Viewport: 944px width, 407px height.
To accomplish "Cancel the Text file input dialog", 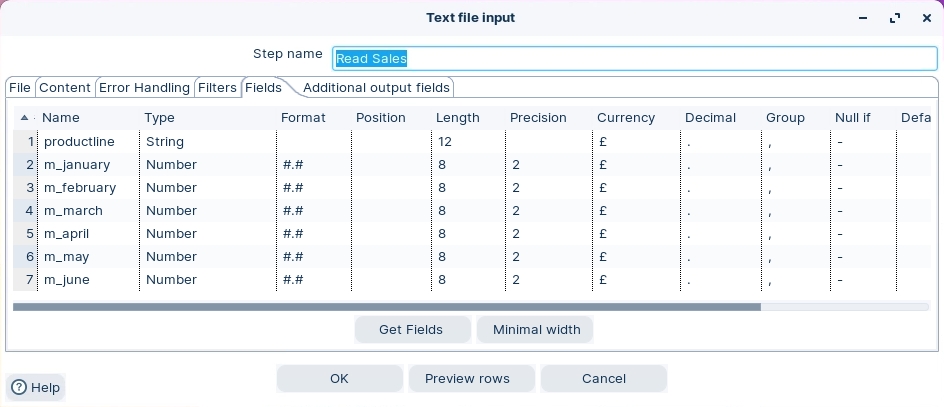I will [x=603, y=379].
